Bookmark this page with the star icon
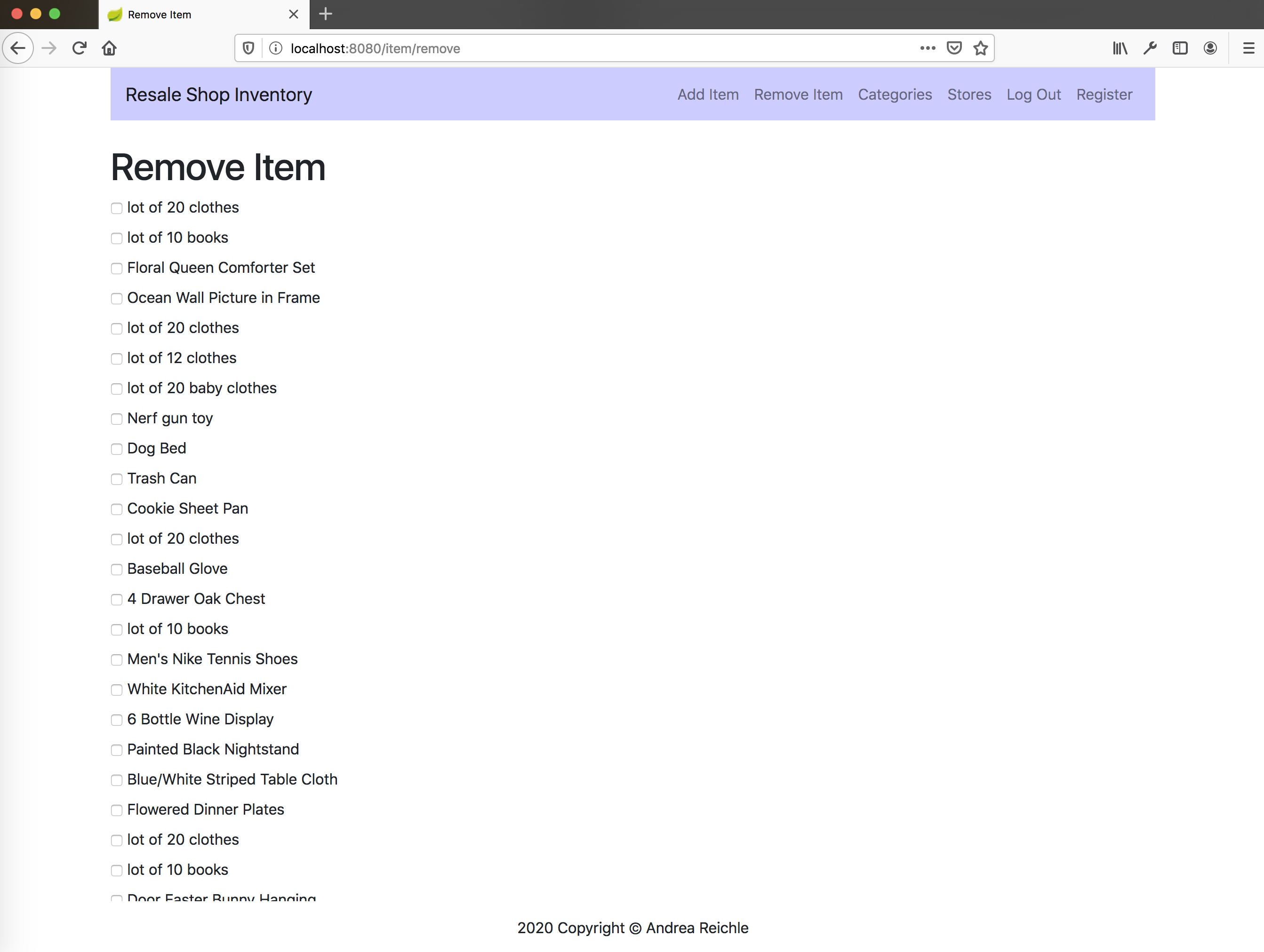 pyautogui.click(x=981, y=48)
